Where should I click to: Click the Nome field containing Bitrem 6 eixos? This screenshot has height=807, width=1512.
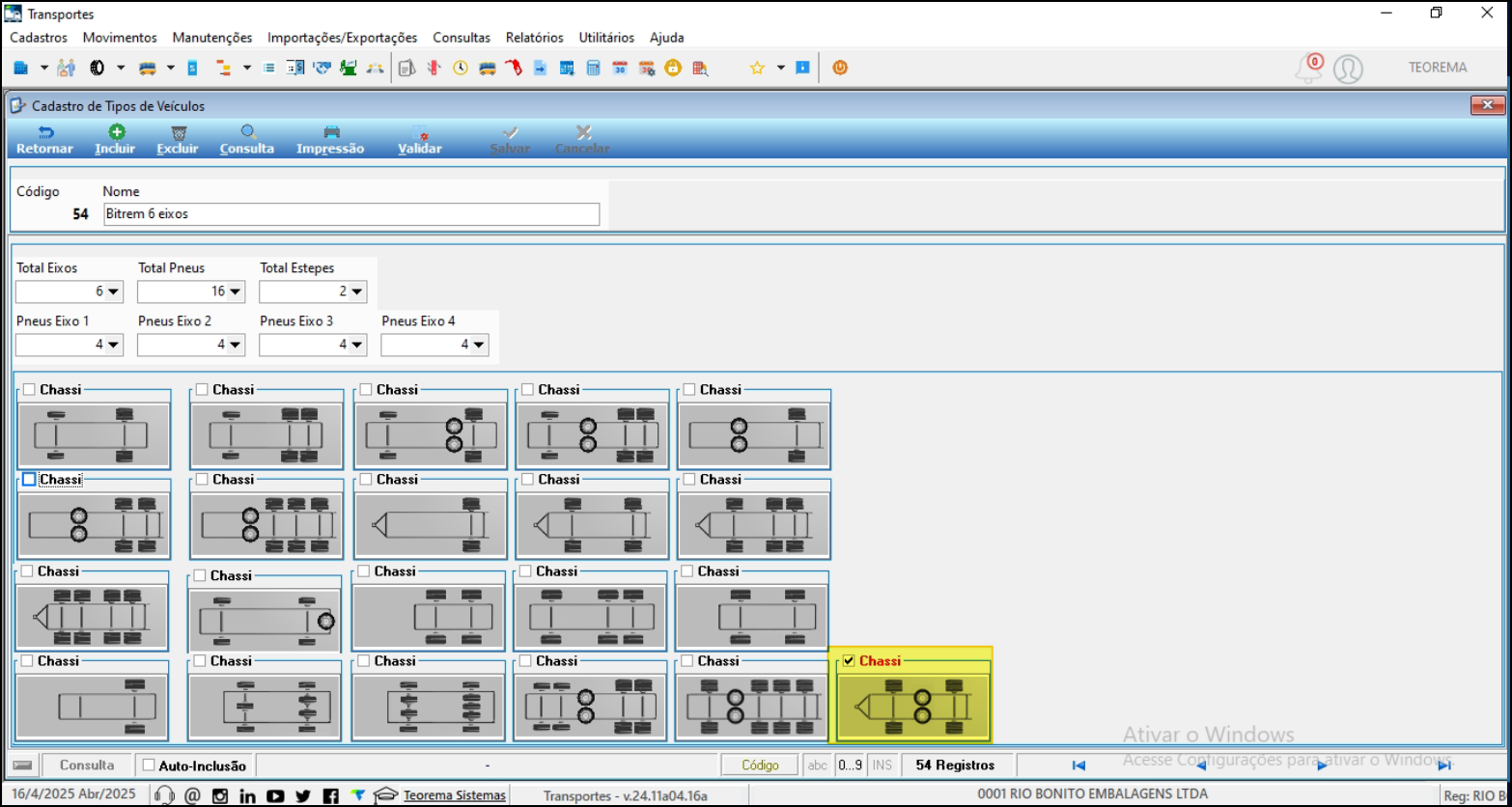click(351, 214)
